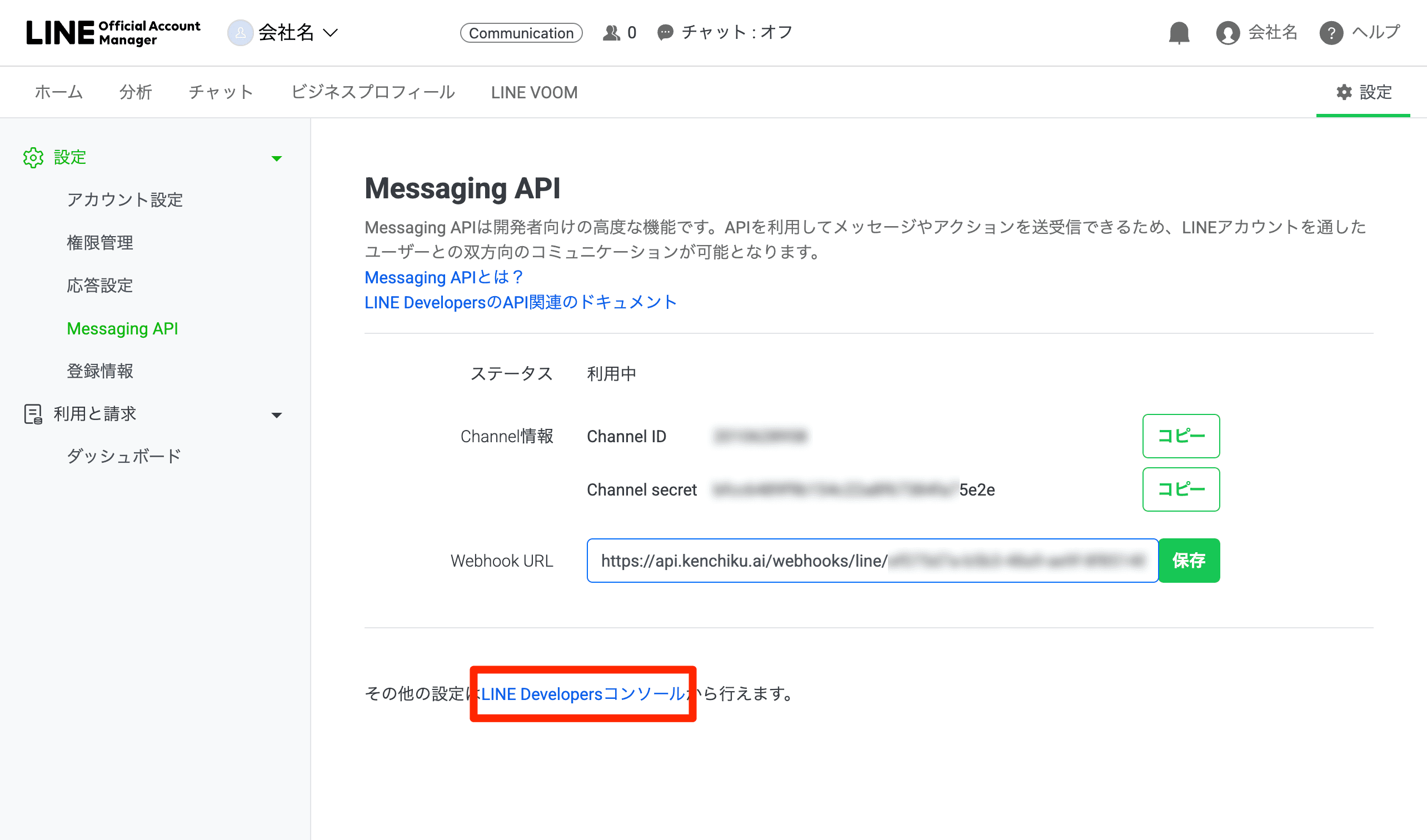Click the LINE Official Account Manager logo
Viewport: 1427px width, 840px height.
tap(113, 33)
